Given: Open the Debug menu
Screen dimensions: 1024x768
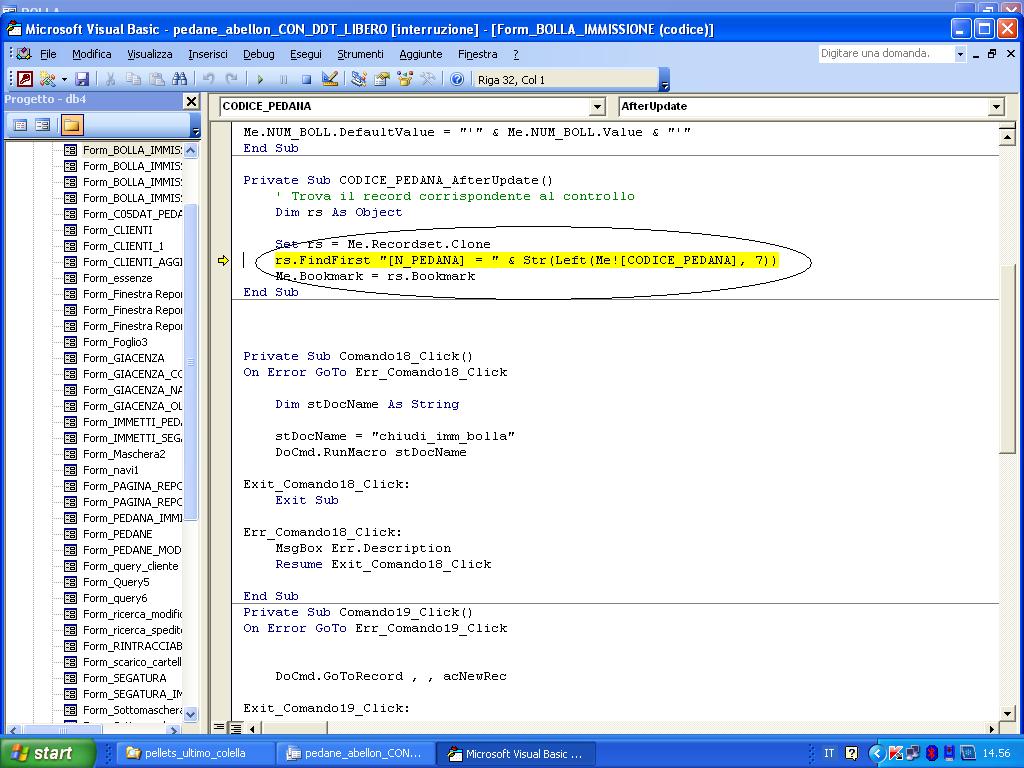Looking at the screenshot, I should [x=259, y=54].
